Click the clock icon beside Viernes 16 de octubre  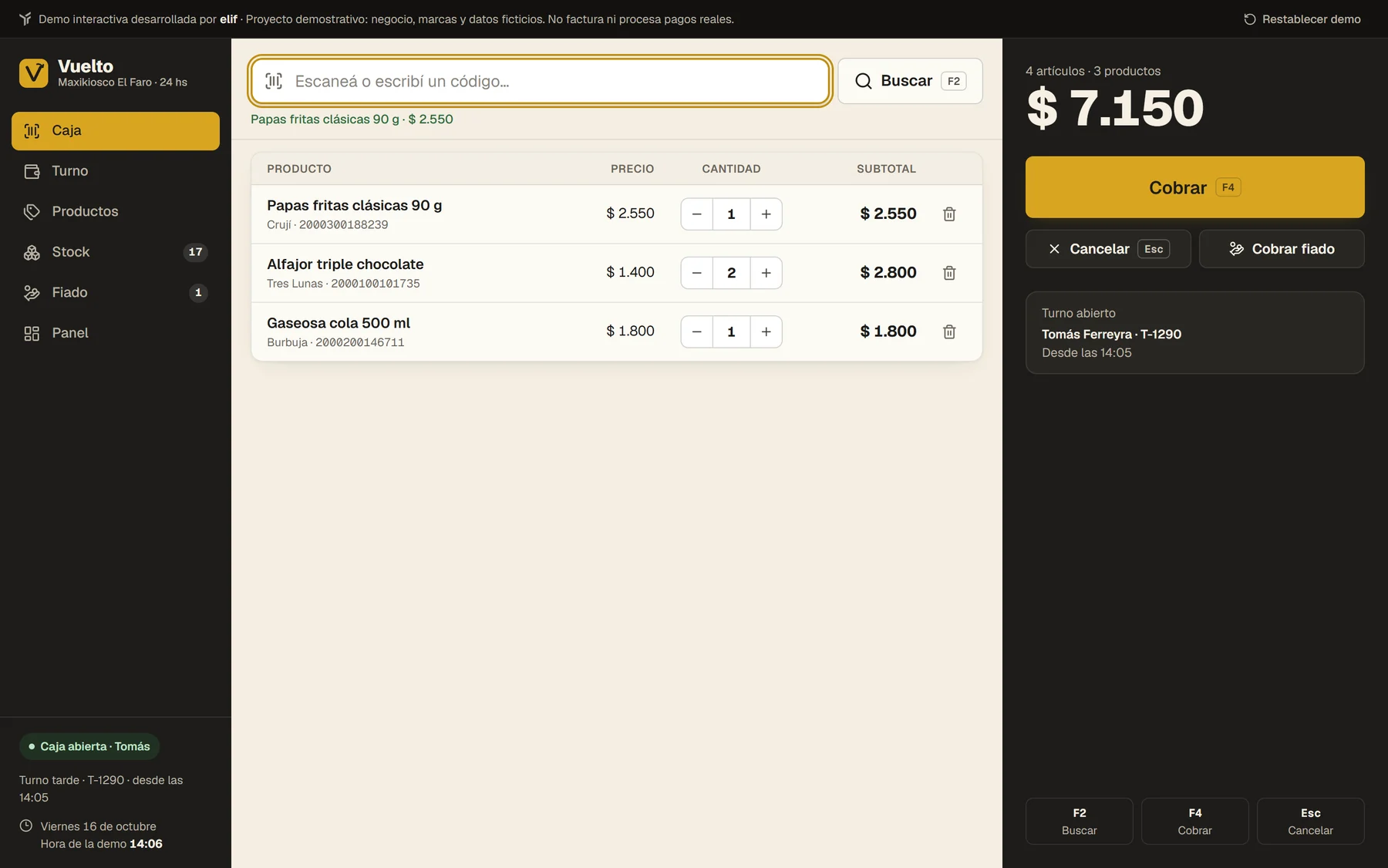[x=26, y=826]
